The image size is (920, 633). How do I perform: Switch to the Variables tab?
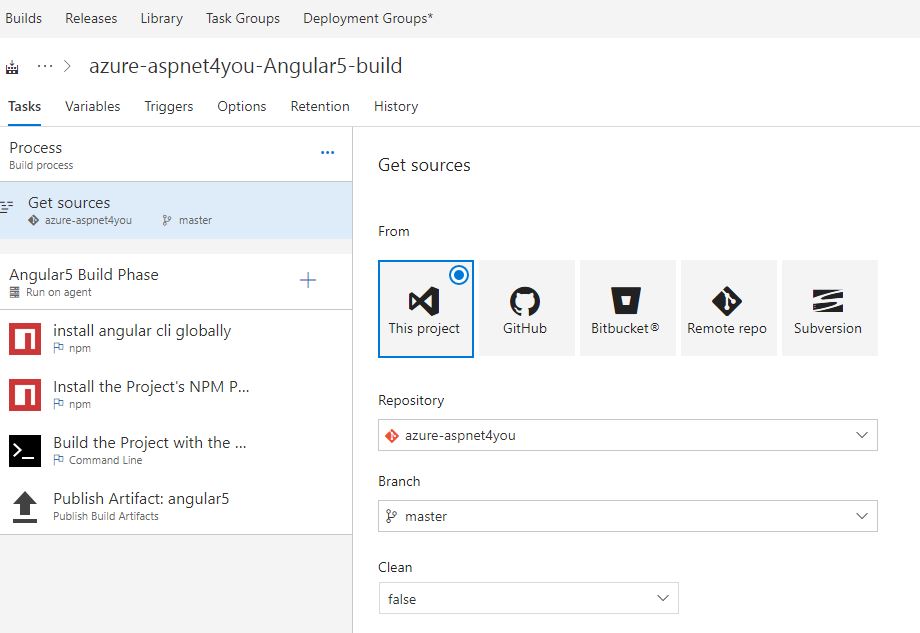click(93, 107)
